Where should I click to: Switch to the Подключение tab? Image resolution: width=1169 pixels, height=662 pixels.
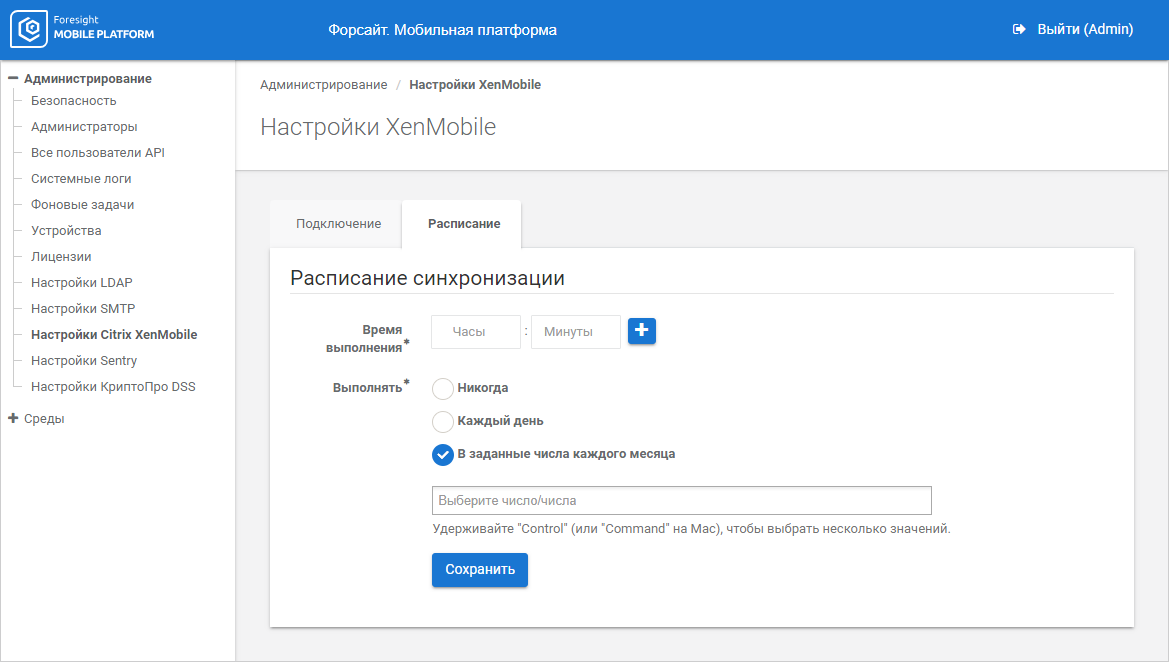[338, 224]
